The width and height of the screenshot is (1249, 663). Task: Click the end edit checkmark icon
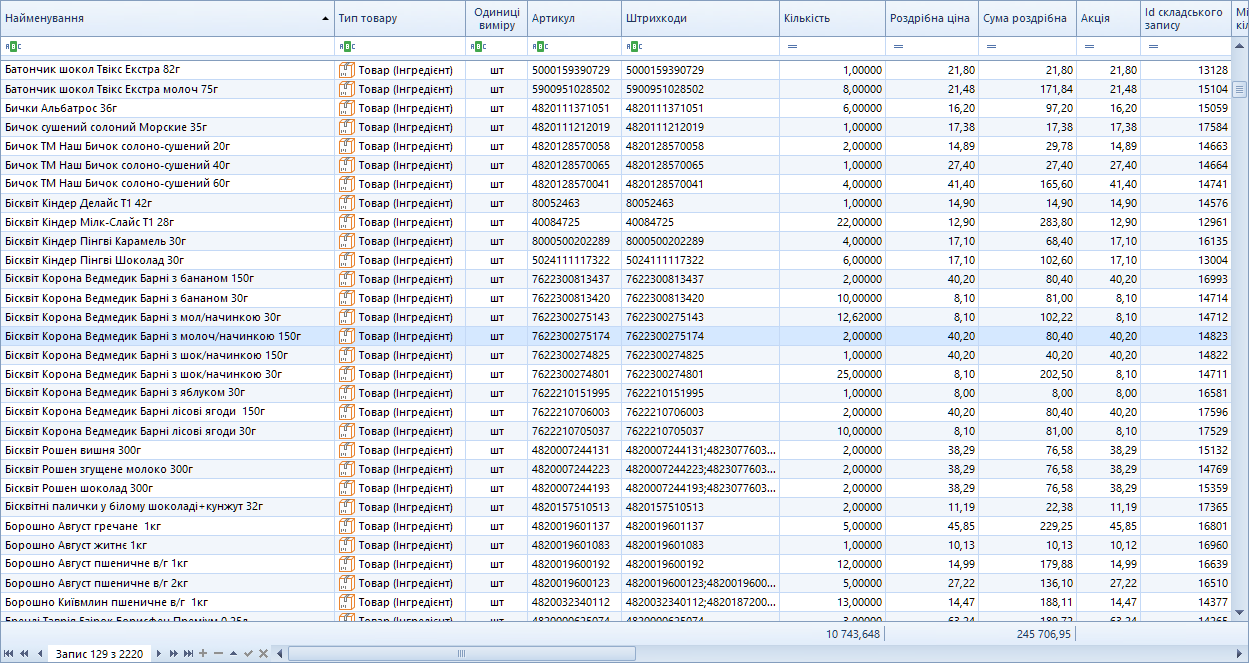point(248,653)
